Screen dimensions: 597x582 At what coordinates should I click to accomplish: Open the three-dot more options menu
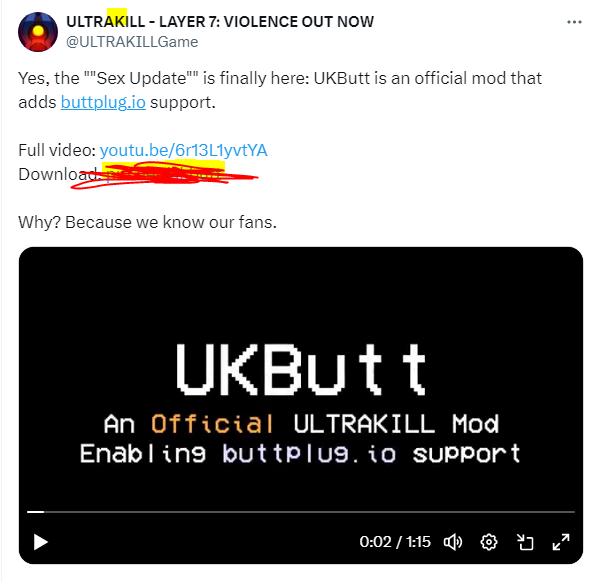[574, 22]
